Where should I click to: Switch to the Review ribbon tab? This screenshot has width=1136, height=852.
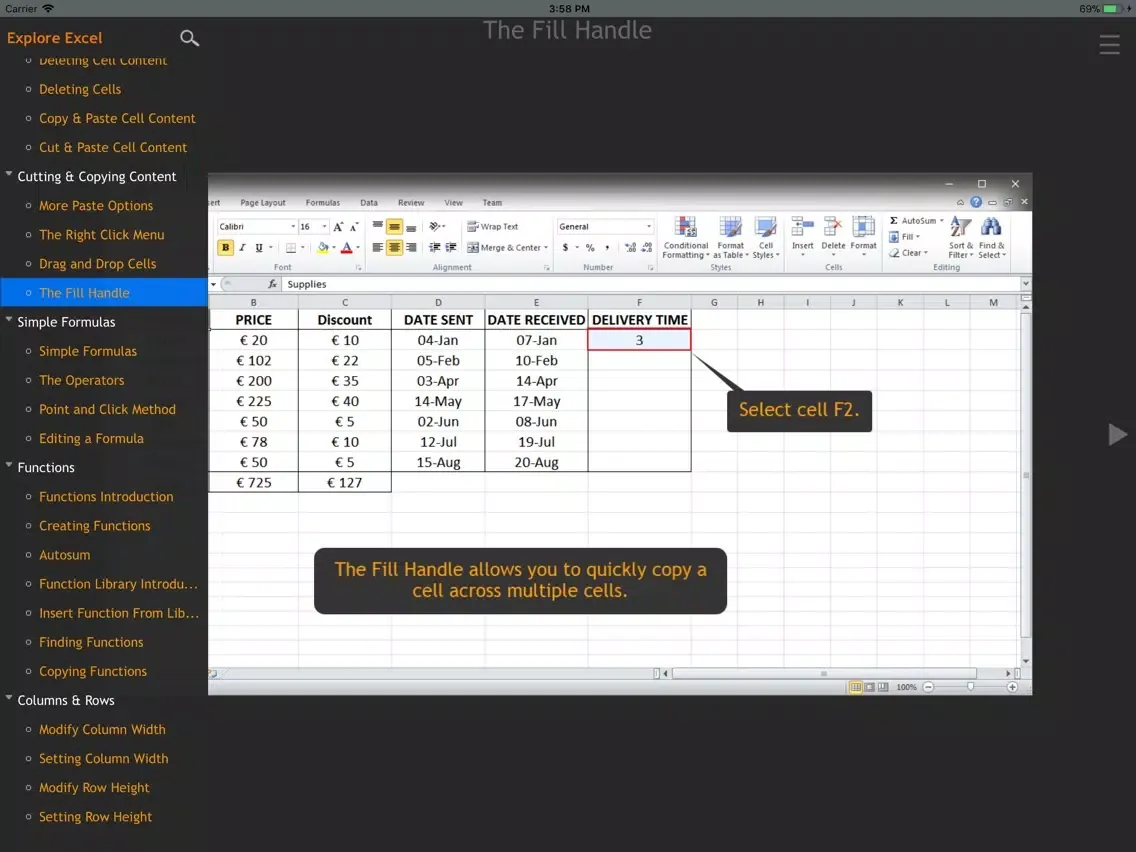[411, 203]
